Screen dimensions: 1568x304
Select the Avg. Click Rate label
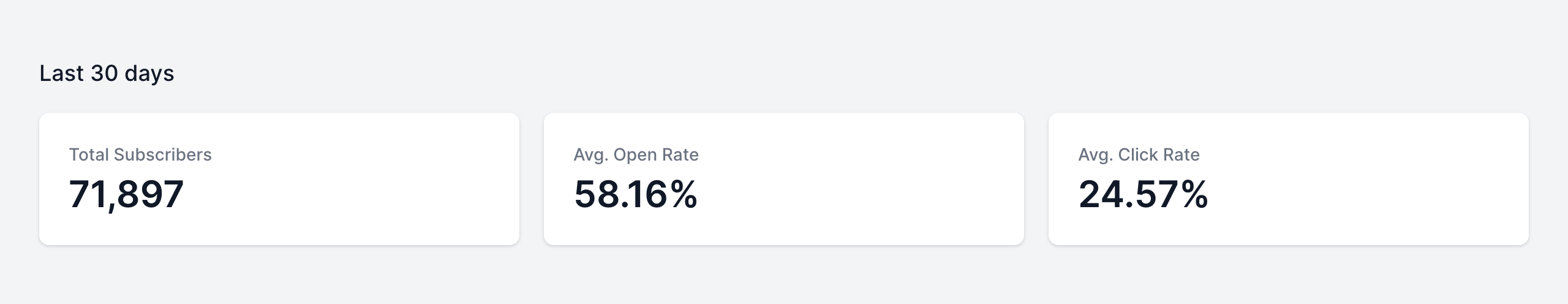1139,154
